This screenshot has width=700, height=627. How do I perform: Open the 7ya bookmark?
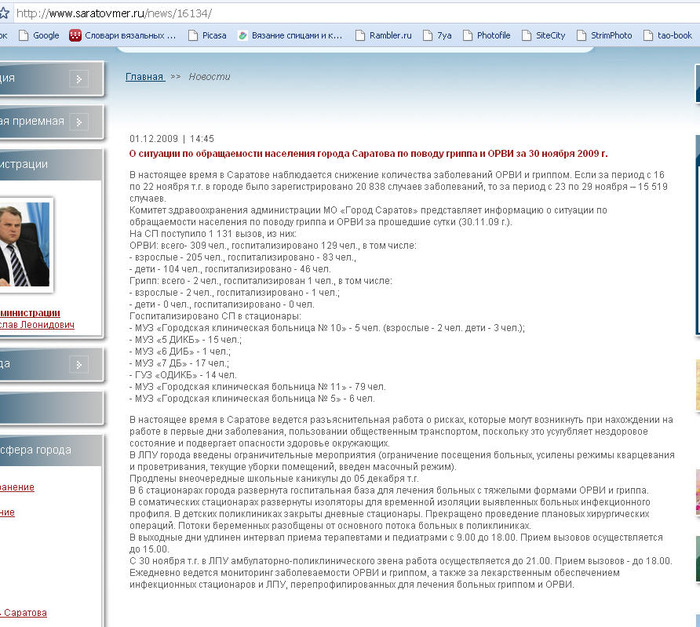click(x=438, y=35)
